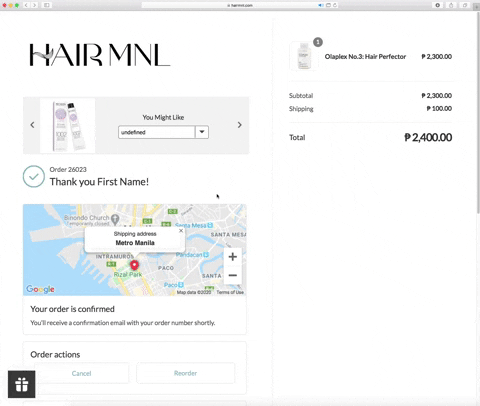Viewport: 480px width, 406px height.
Task: Open the recommended product tube thumbnail
Action: (68, 126)
